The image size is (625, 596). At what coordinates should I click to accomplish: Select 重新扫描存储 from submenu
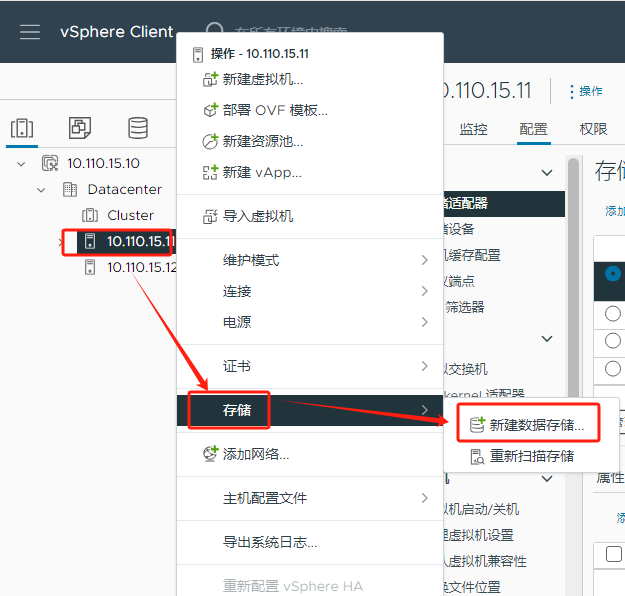click(531, 456)
